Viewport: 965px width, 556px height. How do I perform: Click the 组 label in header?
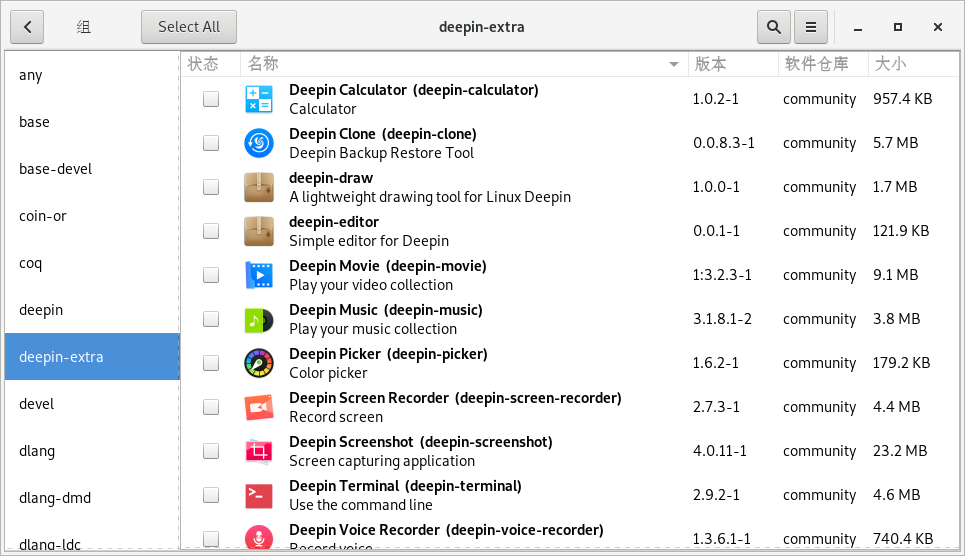(x=84, y=27)
